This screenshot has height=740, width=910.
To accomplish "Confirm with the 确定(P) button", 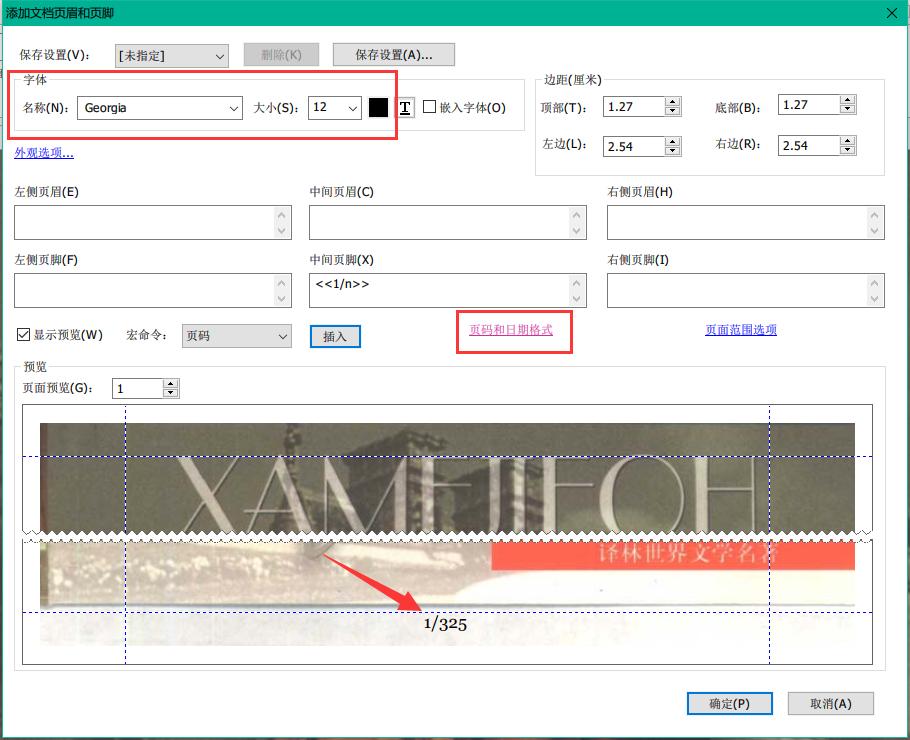I will 729,703.
